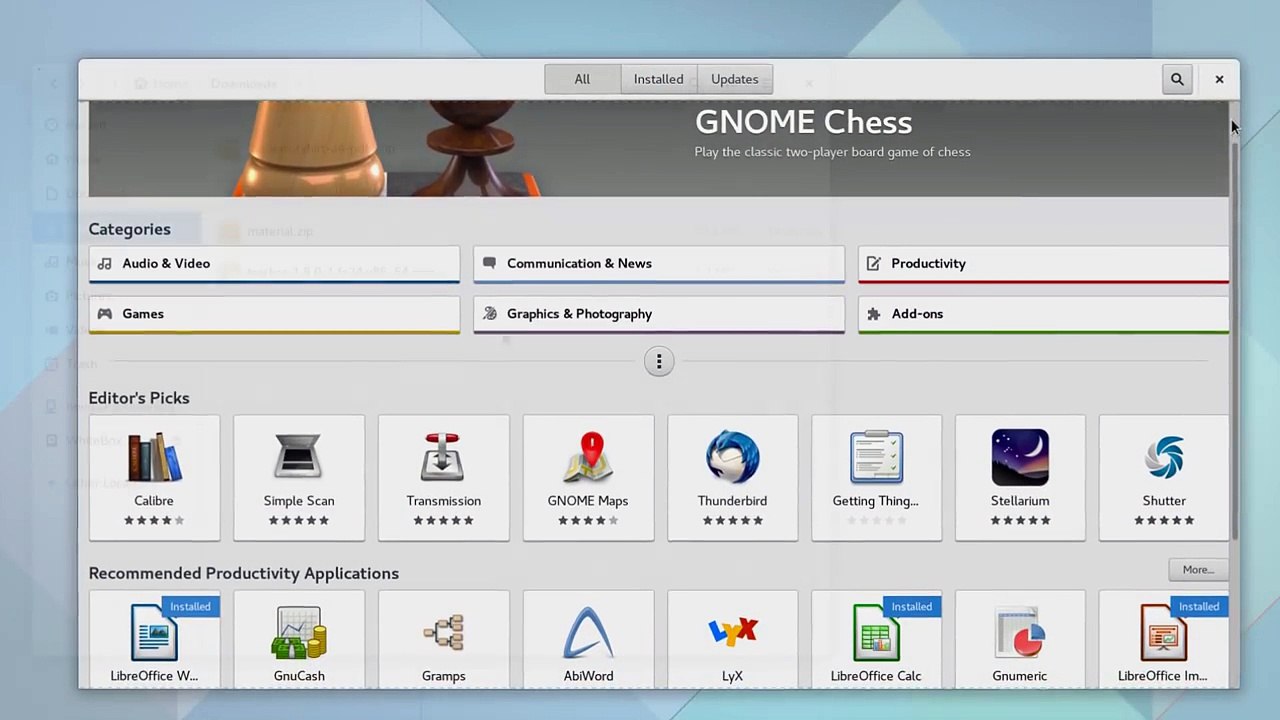Click the "GnuCash" app name
Screen dimensions: 1280x720
point(299,676)
